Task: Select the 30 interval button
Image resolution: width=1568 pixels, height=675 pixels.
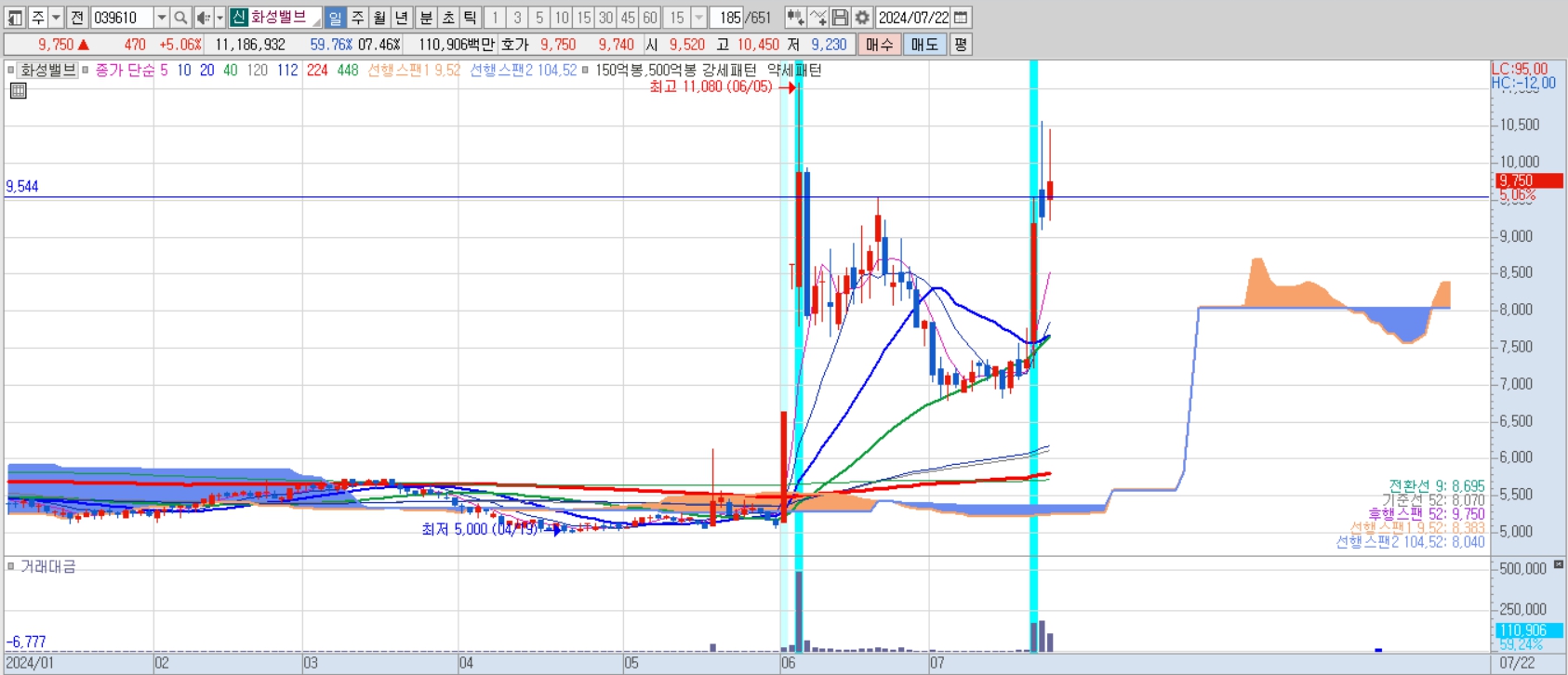Action: [x=606, y=18]
